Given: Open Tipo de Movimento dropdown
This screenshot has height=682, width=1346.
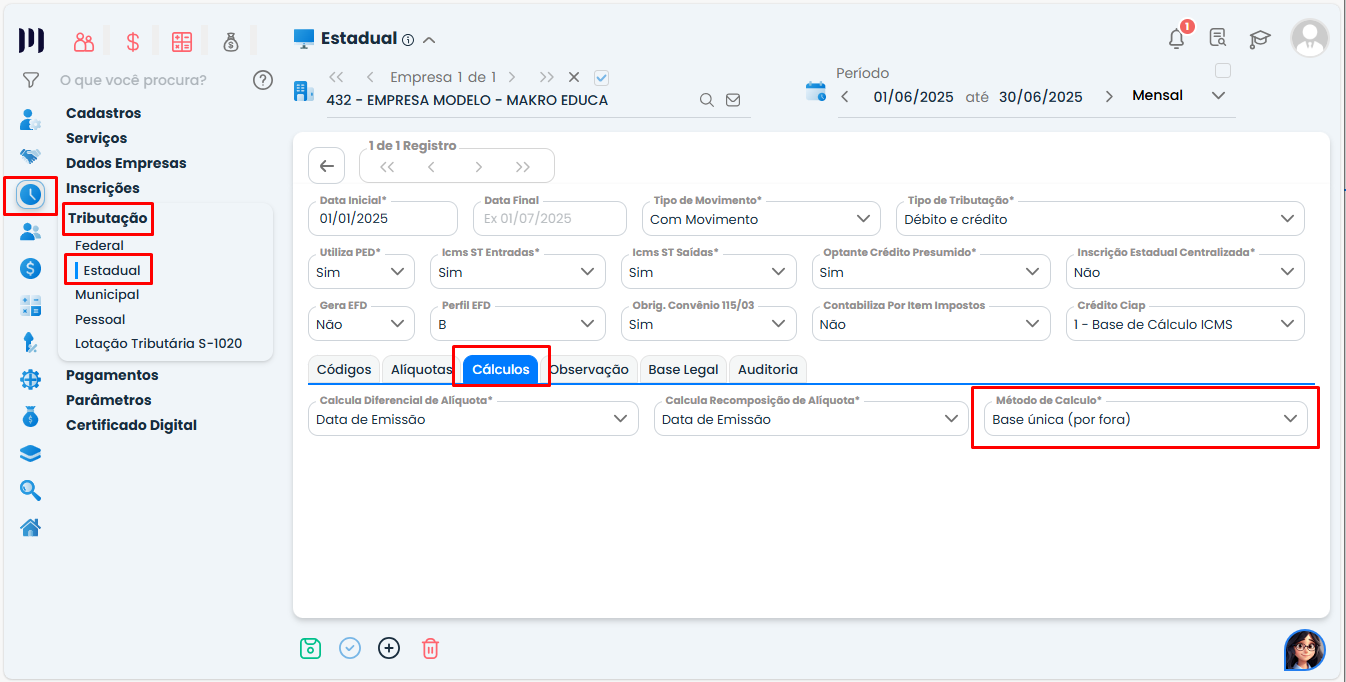Looking at the screenshot, I should 761,218.
